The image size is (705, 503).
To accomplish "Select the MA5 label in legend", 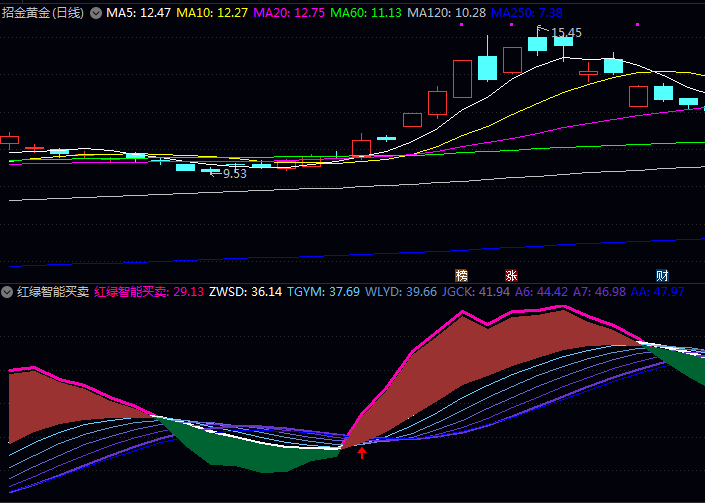I will (x=138, y=13).
